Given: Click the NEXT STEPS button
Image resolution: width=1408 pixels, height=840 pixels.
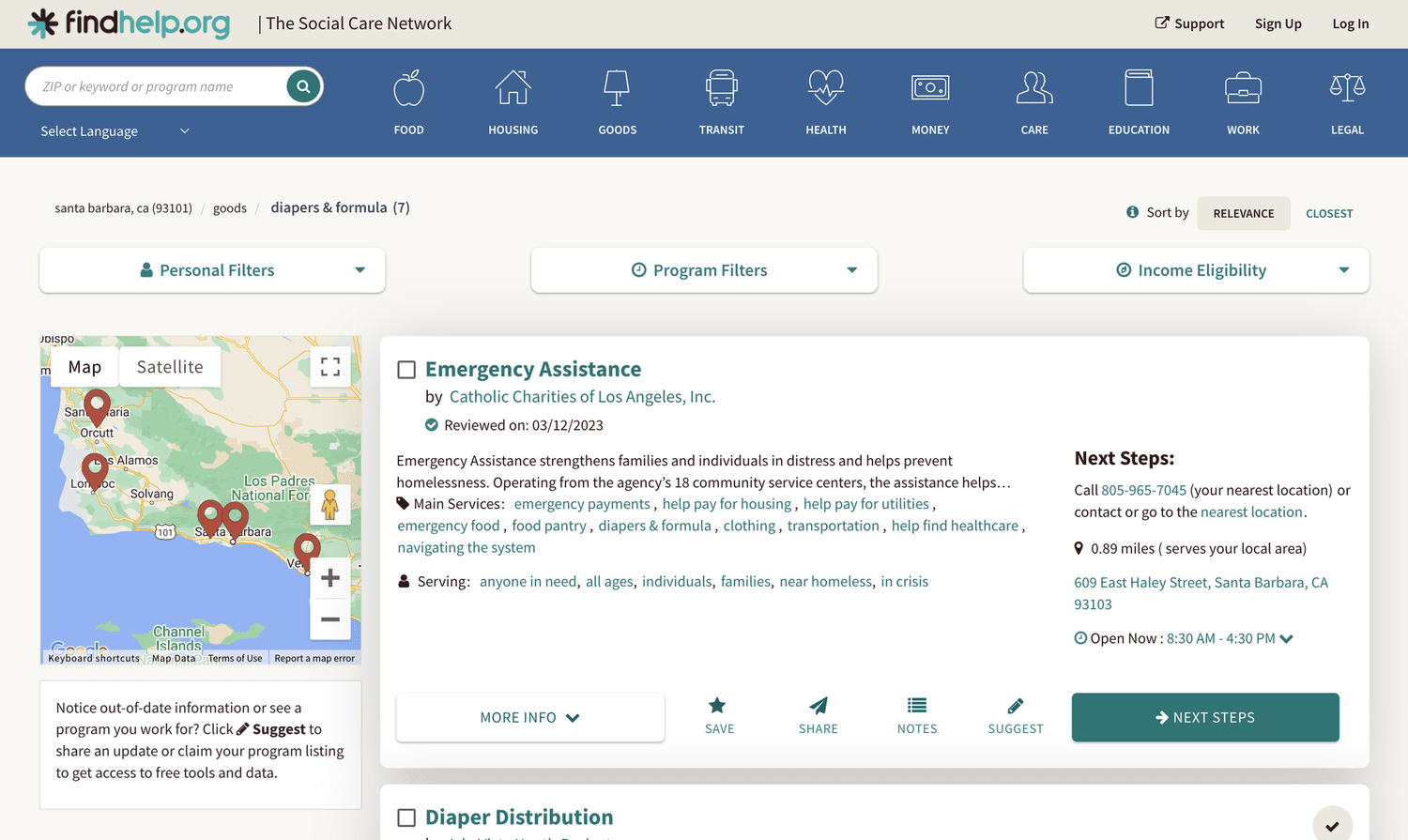Looking at the screenshot, I should click(1204, 717).
